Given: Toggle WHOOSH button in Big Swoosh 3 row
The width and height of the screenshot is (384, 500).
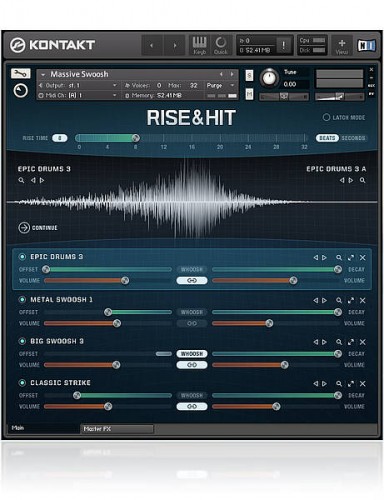Looking at the screenshot, I should pyautogui.click(x=192, y=354).
